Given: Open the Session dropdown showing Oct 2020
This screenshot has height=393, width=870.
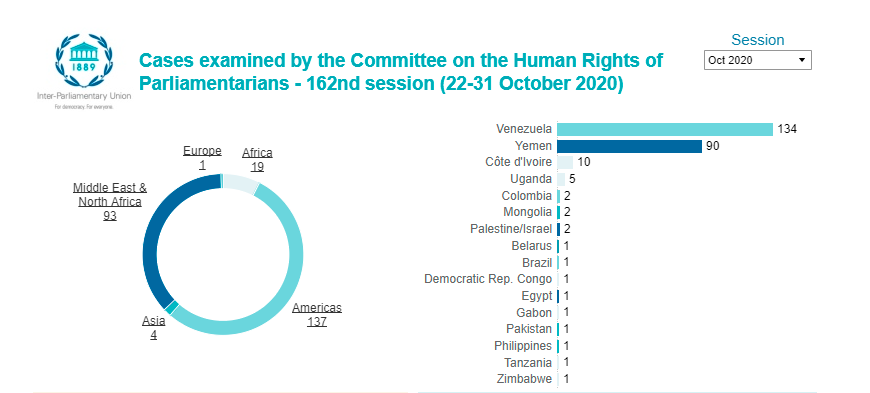Looking at the screenshot, I should [x=757, y=60].
